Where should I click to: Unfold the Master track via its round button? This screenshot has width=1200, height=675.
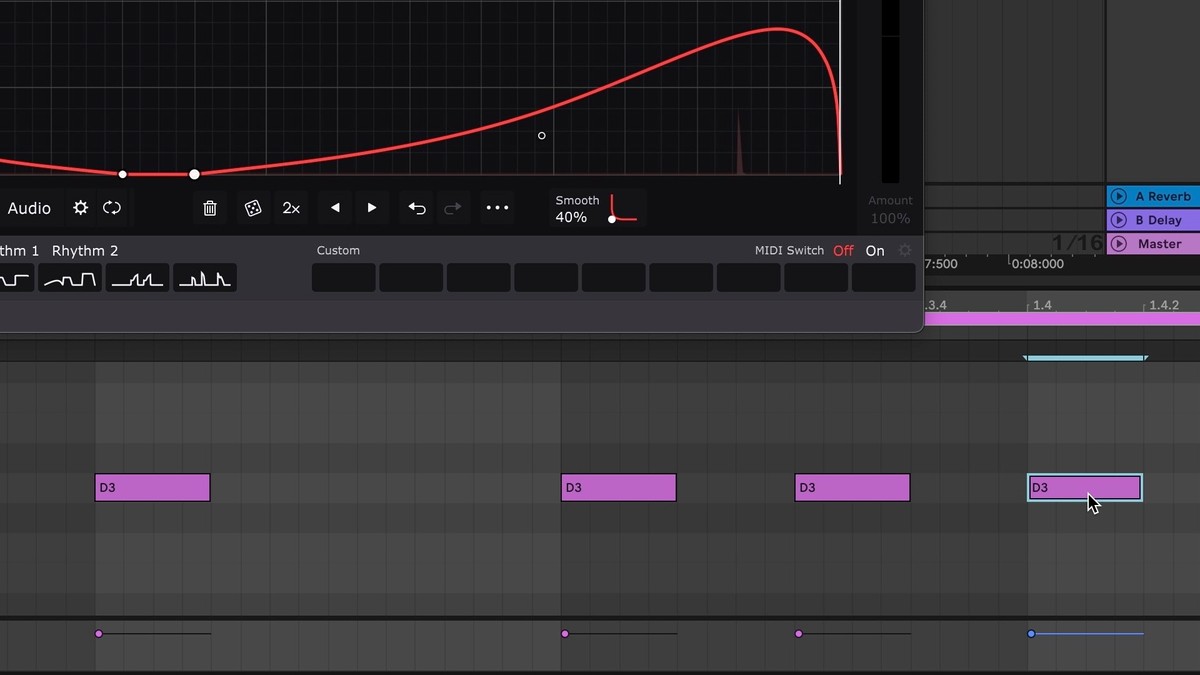point(1119,244)
